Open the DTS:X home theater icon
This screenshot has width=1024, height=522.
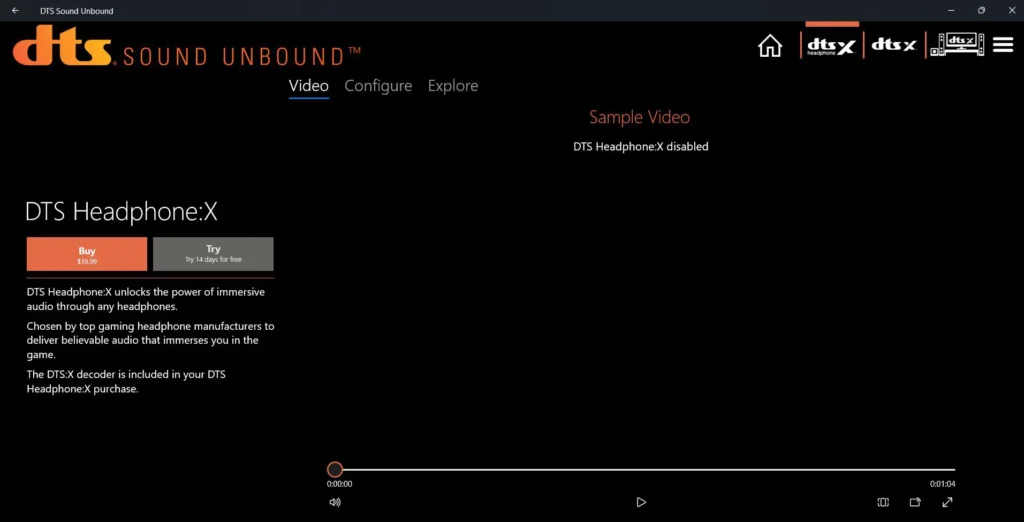[x=957, y=44]
